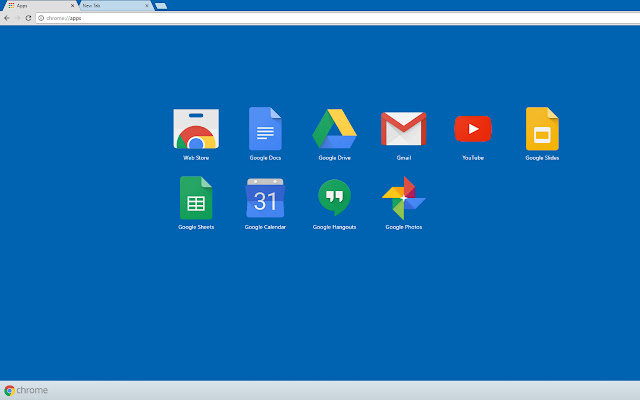Click the browser forward arrow
640x400 pixels.
click(17, 18)
